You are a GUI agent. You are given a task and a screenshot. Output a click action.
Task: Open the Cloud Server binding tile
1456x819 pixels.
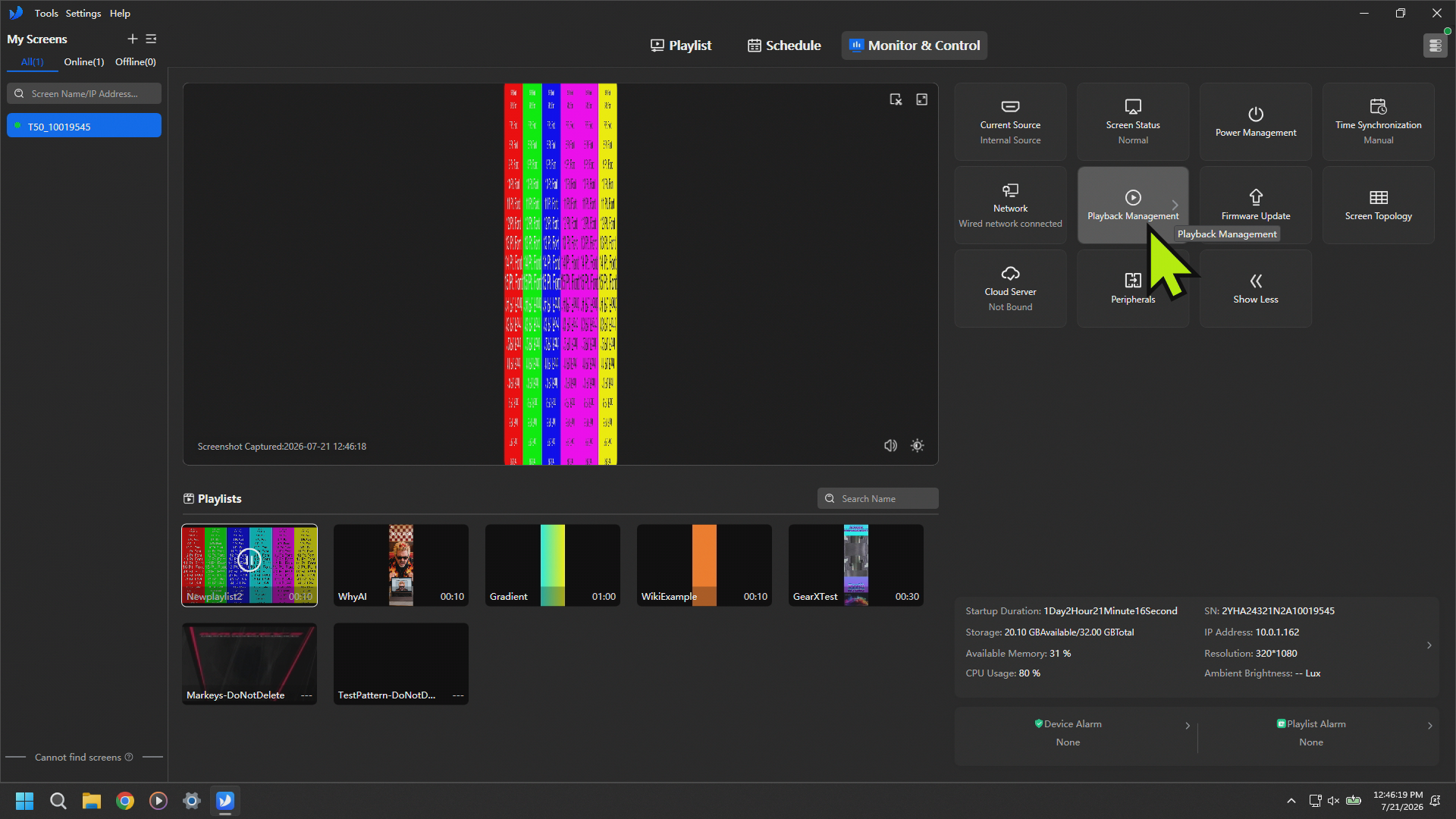pyautogui.click(x=1010, y=288)
